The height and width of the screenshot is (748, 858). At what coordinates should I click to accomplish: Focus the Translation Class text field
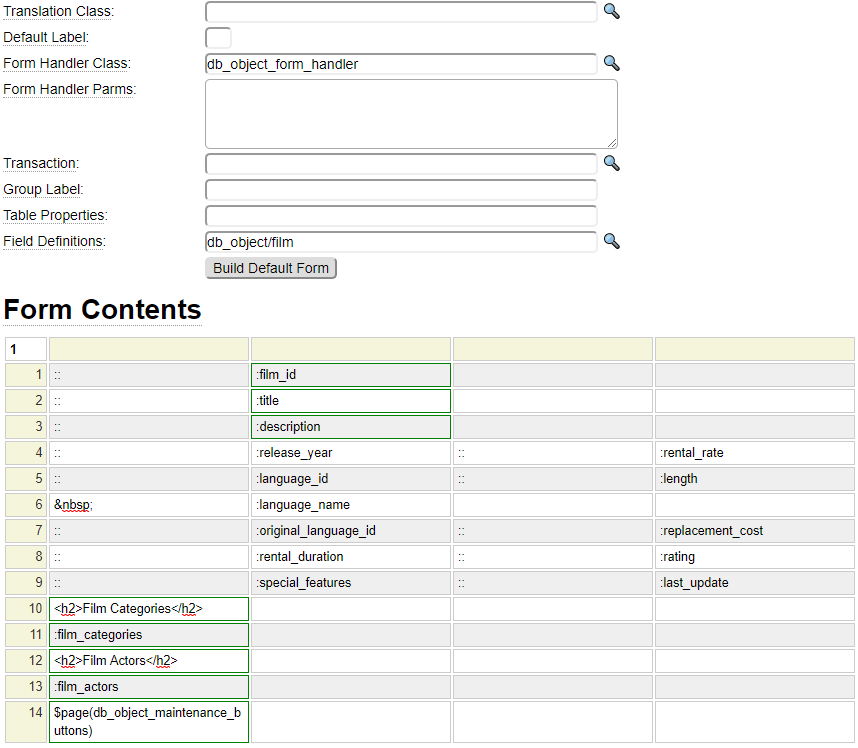400,12
